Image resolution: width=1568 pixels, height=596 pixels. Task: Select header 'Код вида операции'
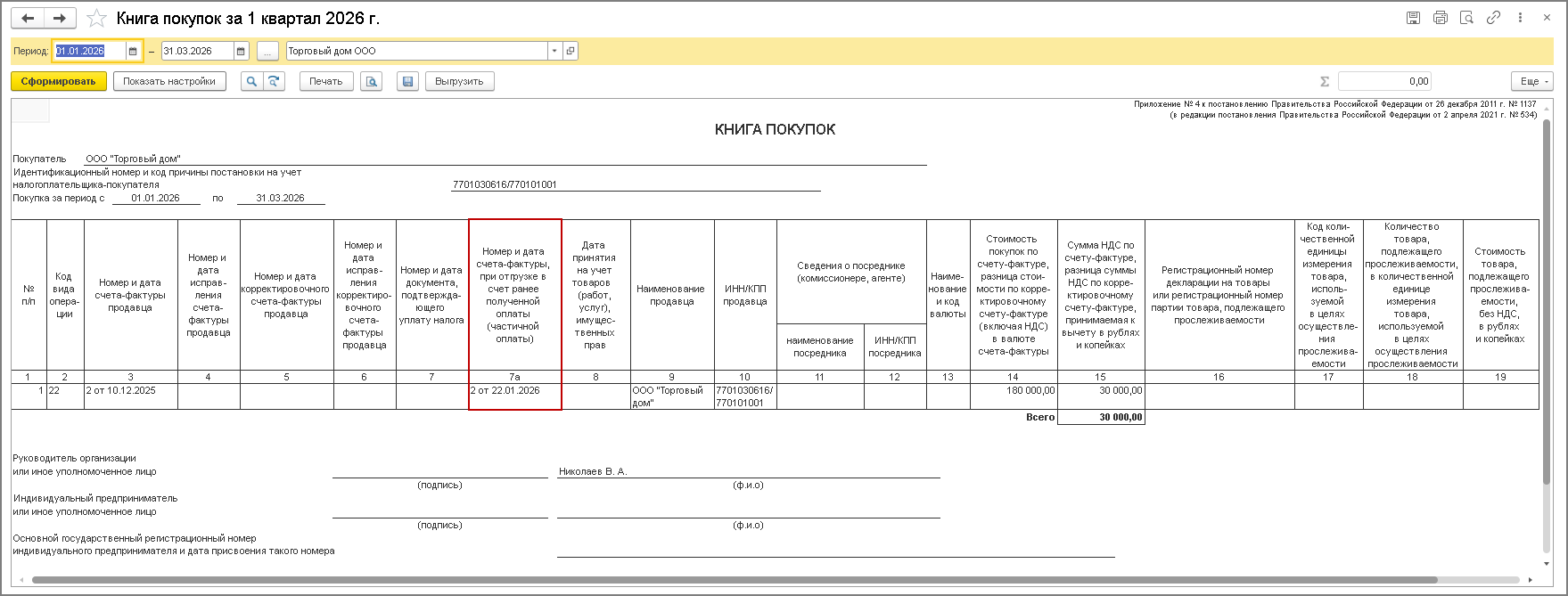coord(65,295)
